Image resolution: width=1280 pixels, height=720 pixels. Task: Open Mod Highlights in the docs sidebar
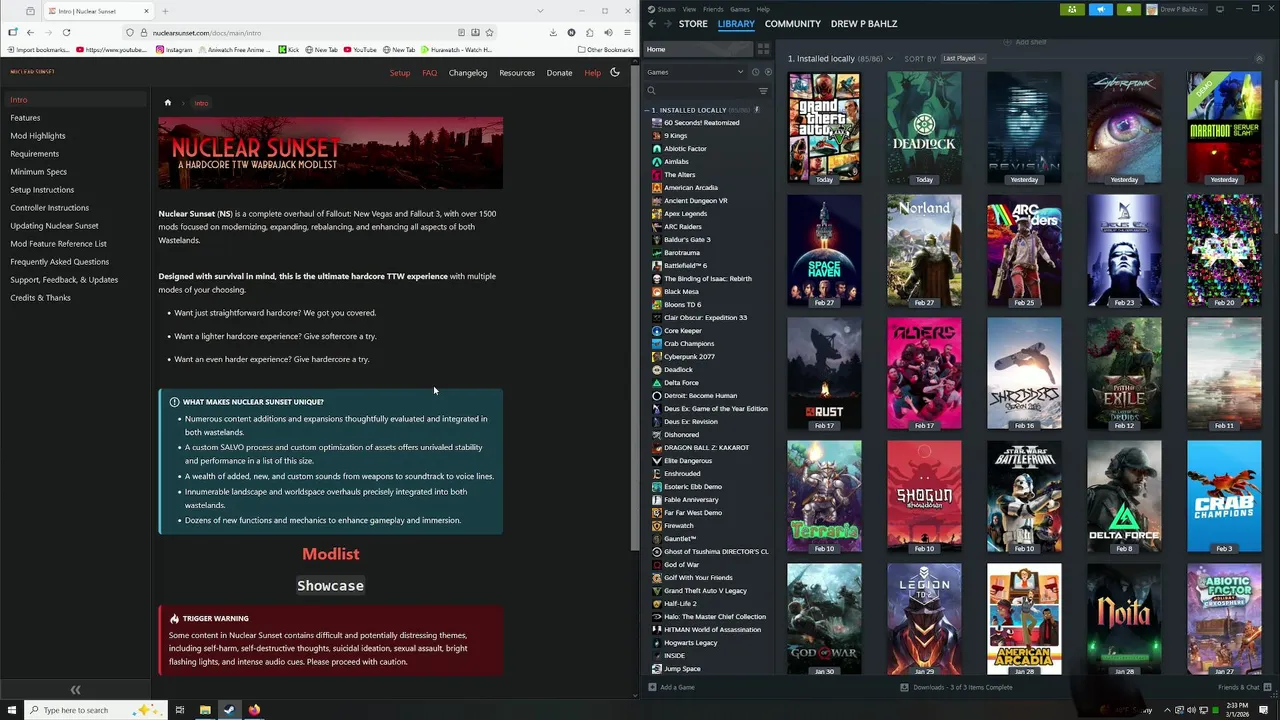coord(38,135)
